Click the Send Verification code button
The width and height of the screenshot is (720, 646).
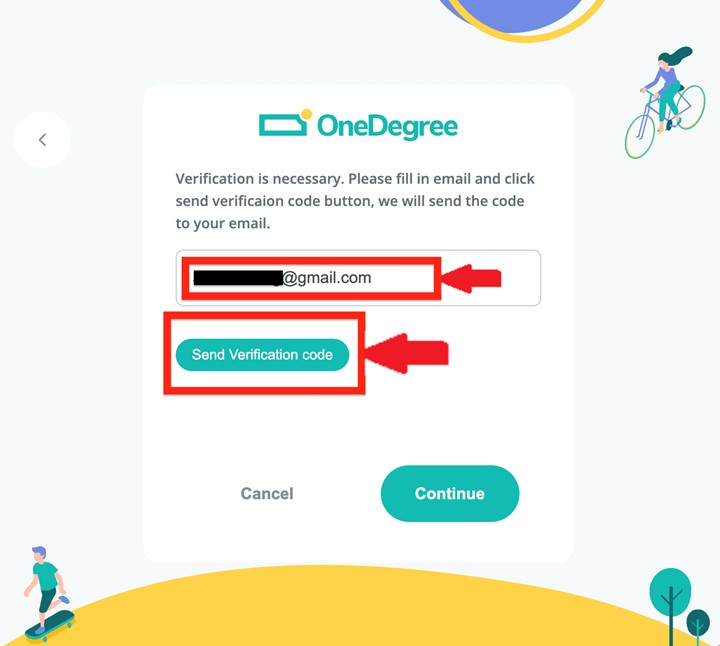(262, 354)
